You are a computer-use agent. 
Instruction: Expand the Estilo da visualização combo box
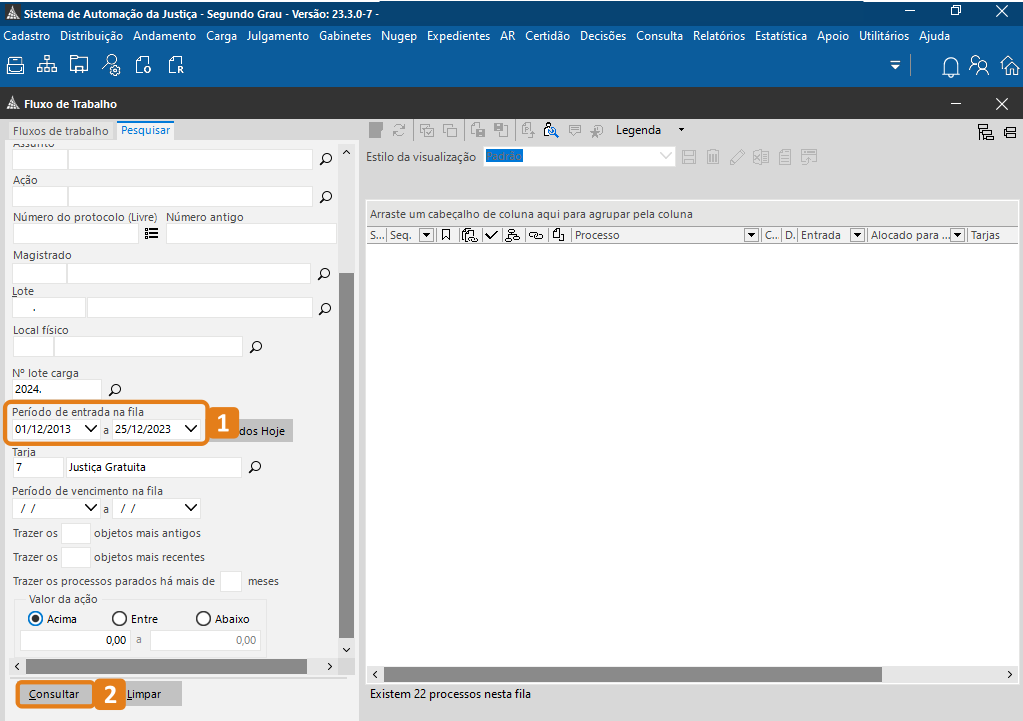click(665, 157)
